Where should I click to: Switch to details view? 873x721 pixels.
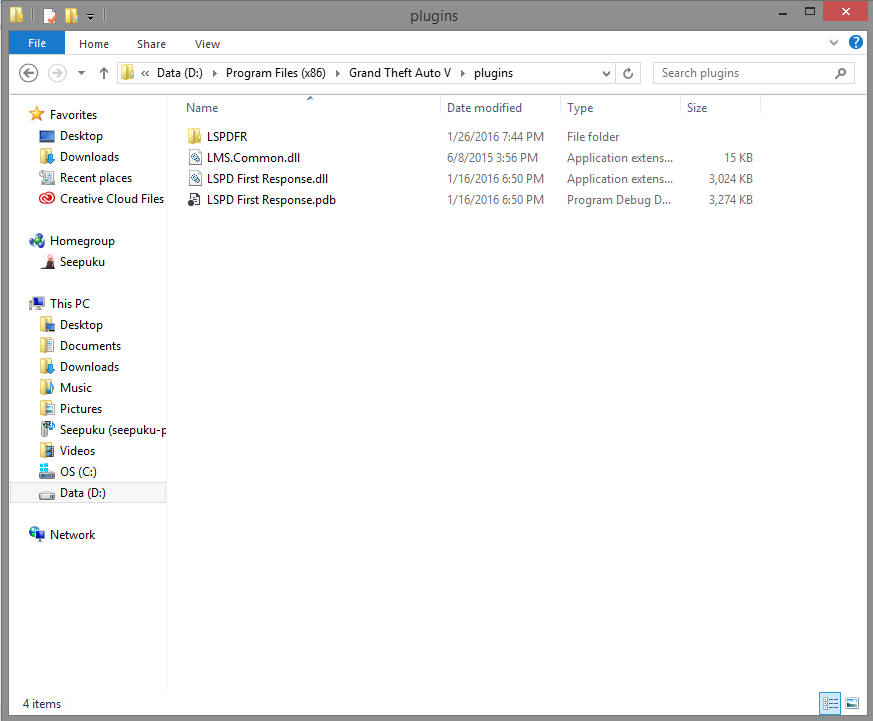click(x=830, y=703)
